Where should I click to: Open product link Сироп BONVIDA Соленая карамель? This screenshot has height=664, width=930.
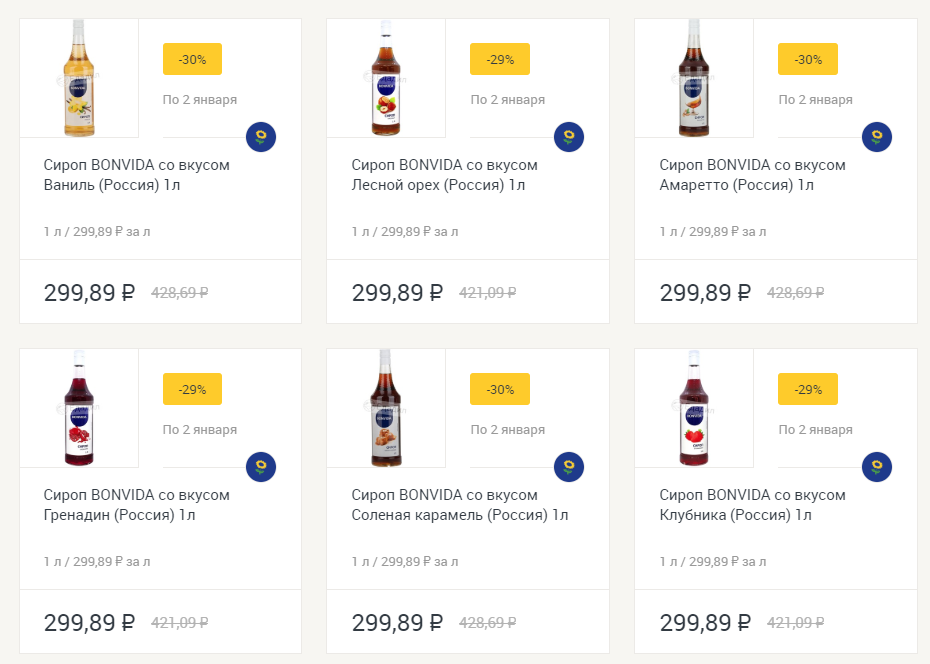pyautogui.click(x=459, y=505)
